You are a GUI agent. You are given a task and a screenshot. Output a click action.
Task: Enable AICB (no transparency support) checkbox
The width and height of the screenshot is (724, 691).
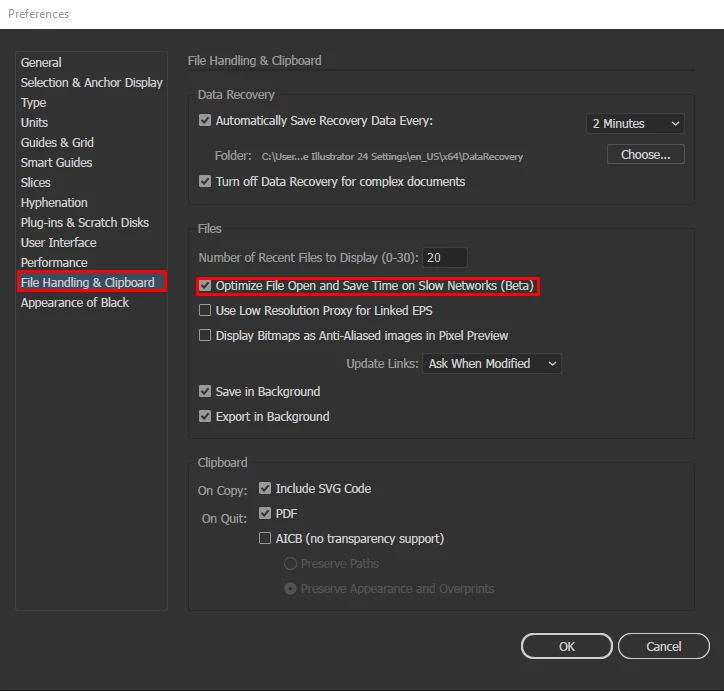click(x=265, y=538)
